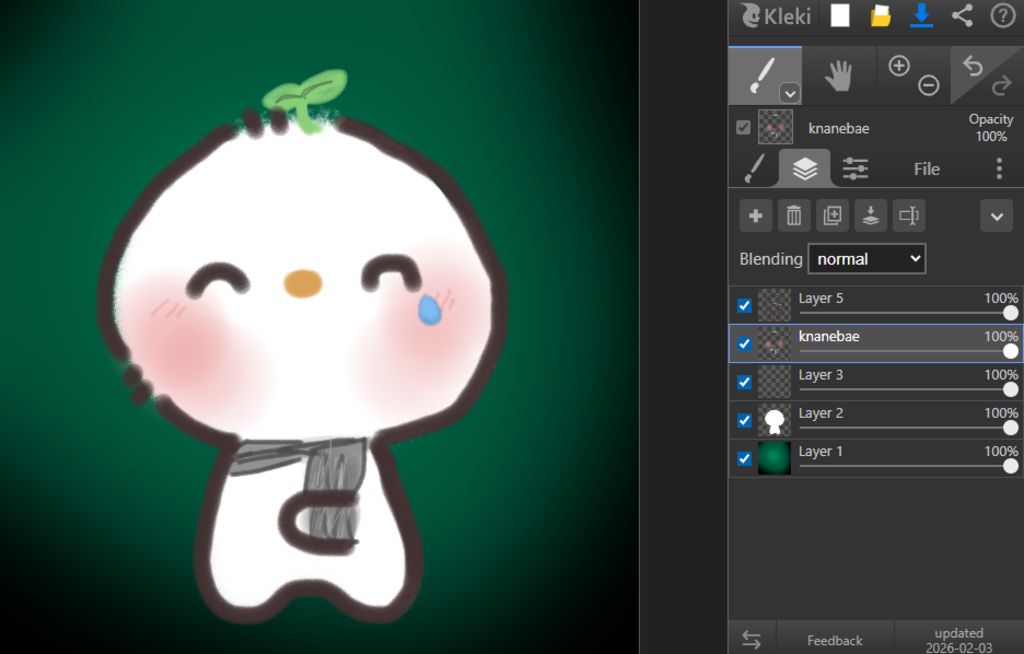Open the File tab
Viewport: 1024px width, 654px height.
(x=927, y=169)
